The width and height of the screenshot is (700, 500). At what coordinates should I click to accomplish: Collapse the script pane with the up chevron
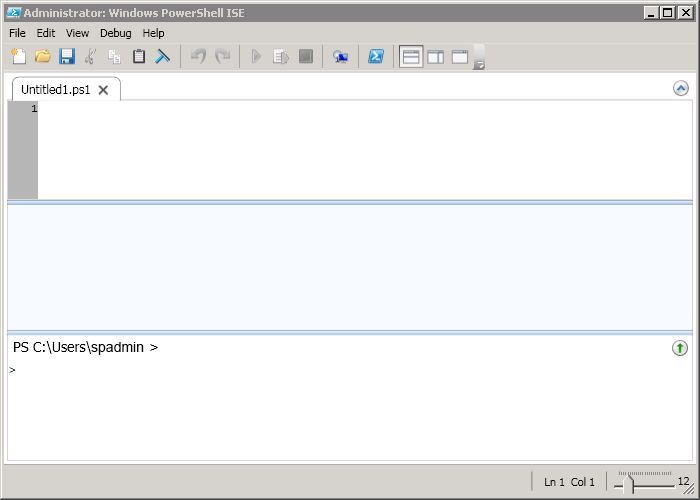[x=681, y=88]
